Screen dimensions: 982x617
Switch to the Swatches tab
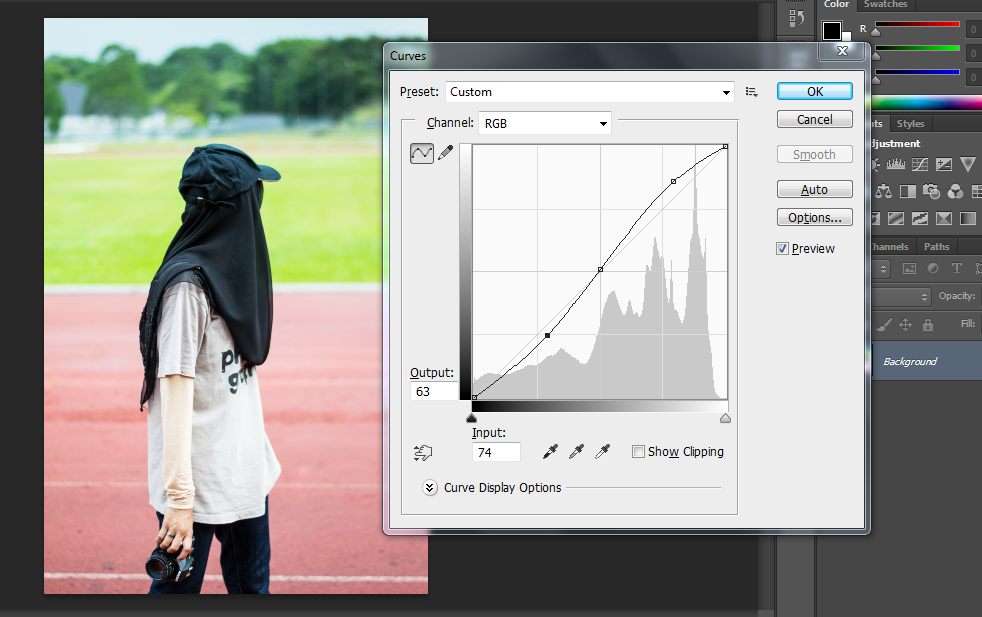[x=885, y=4]
